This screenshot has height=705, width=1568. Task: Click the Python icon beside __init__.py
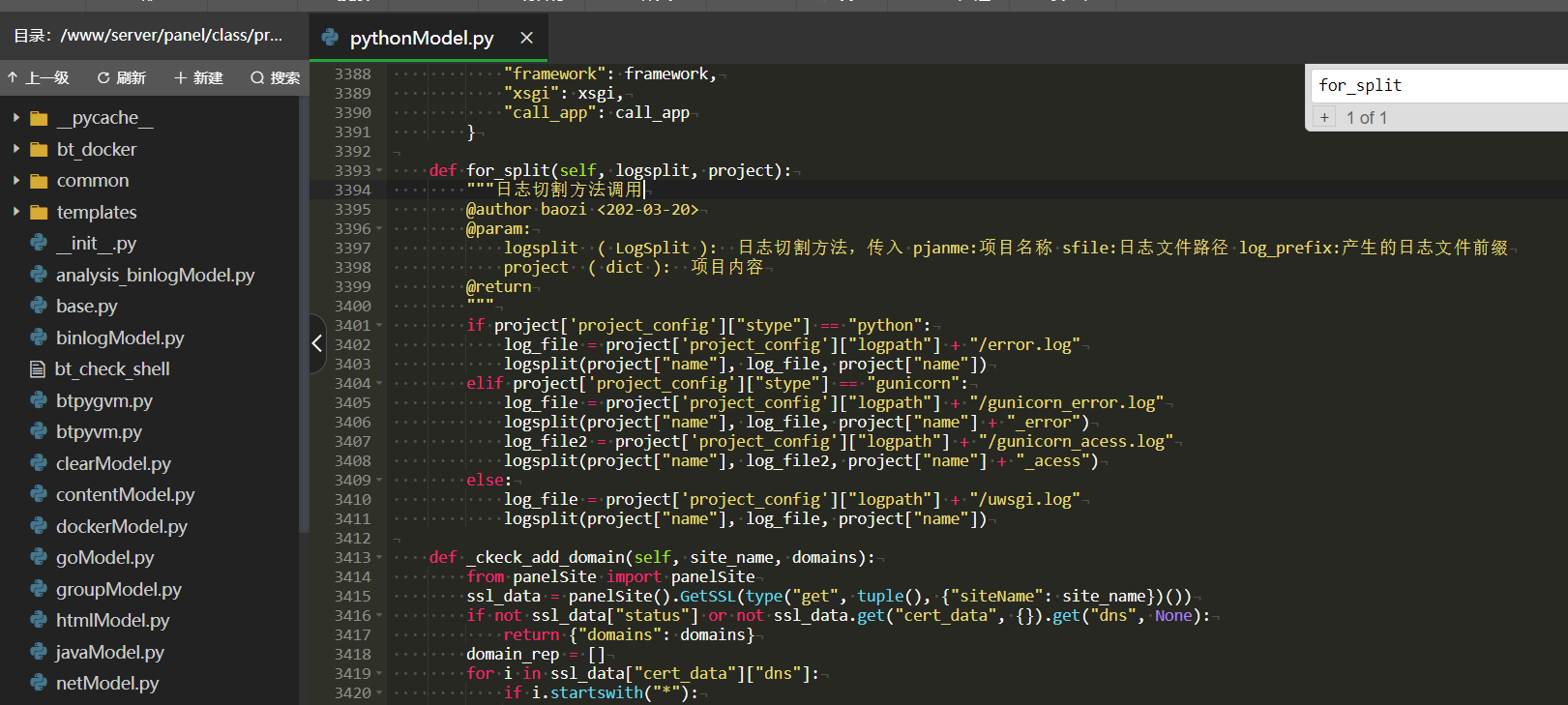[39, 243]
